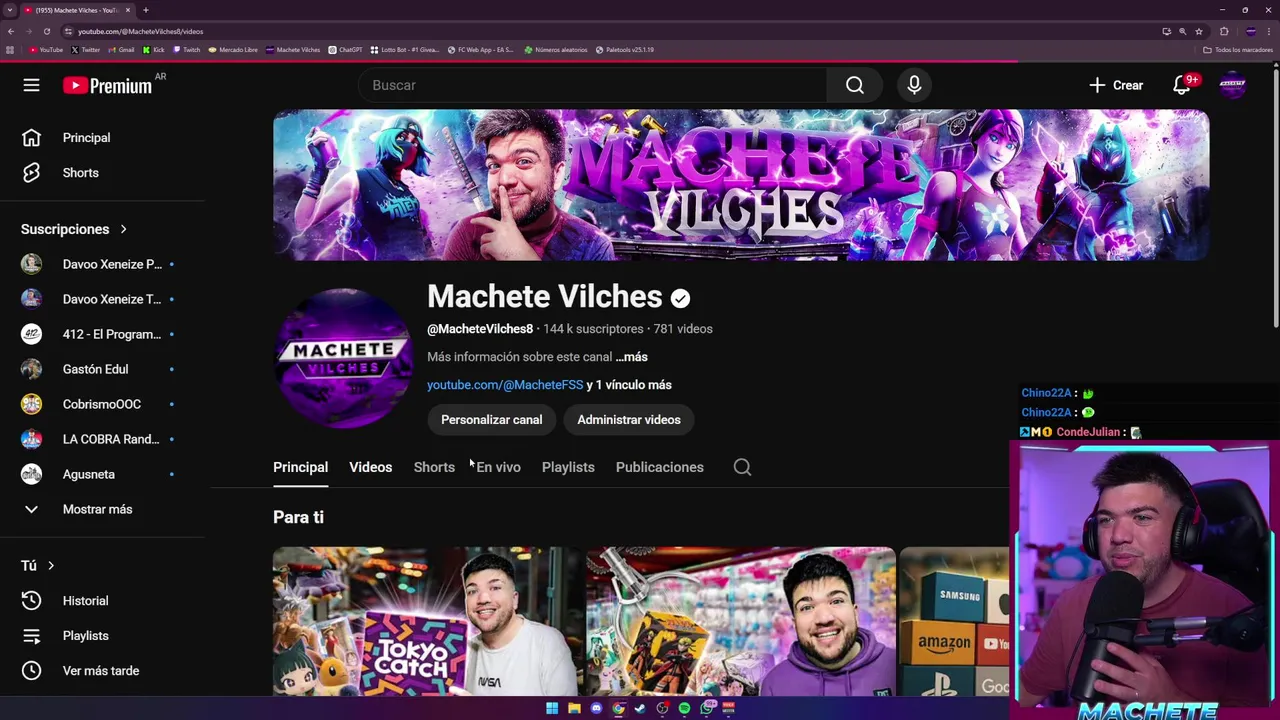Screen dimensions: 1280x720
Task: Open the Kick bookmark
Action: (x=154, y=49)
